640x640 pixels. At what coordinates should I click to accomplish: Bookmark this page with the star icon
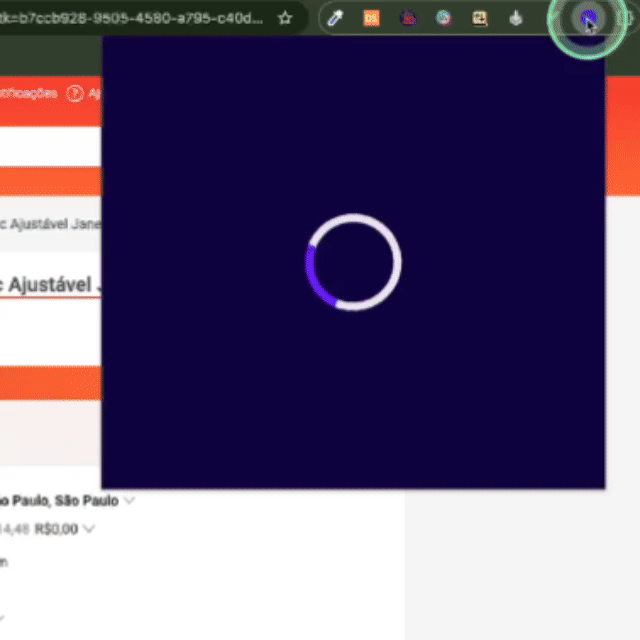click(285, 18)
